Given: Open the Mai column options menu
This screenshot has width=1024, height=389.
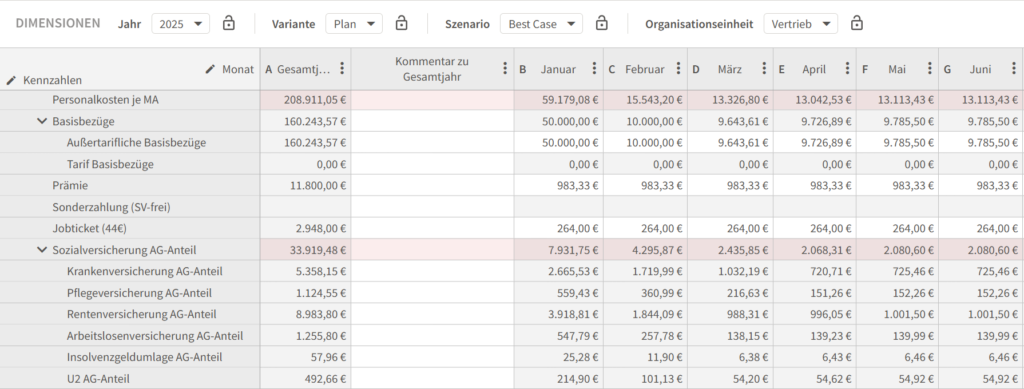Looking at the screenshot, I should [930, 69].
